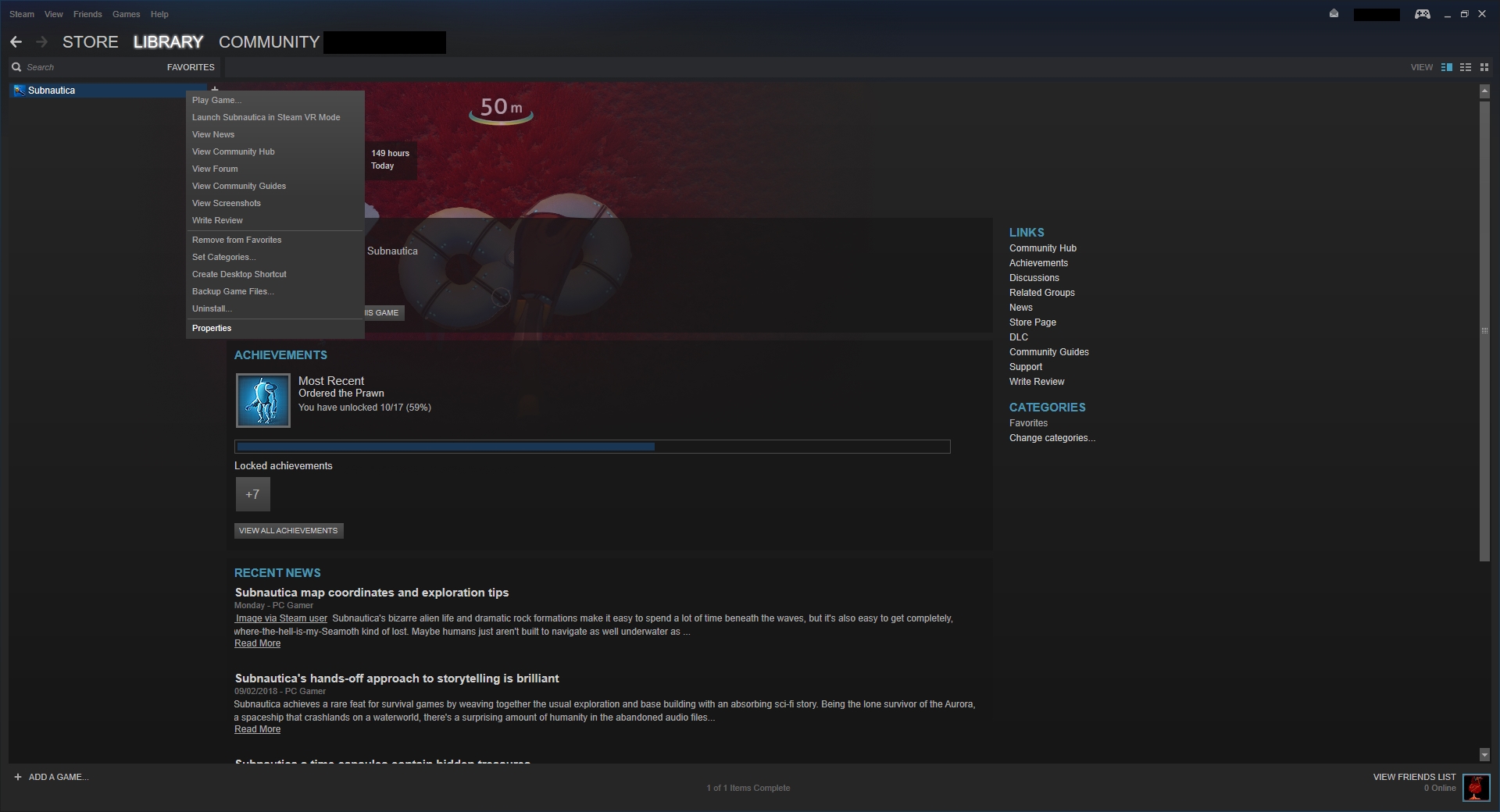1500x812 pixels.
Task: Open hands-off approach to storytelling headline
Action: click(x=397, y=678)
